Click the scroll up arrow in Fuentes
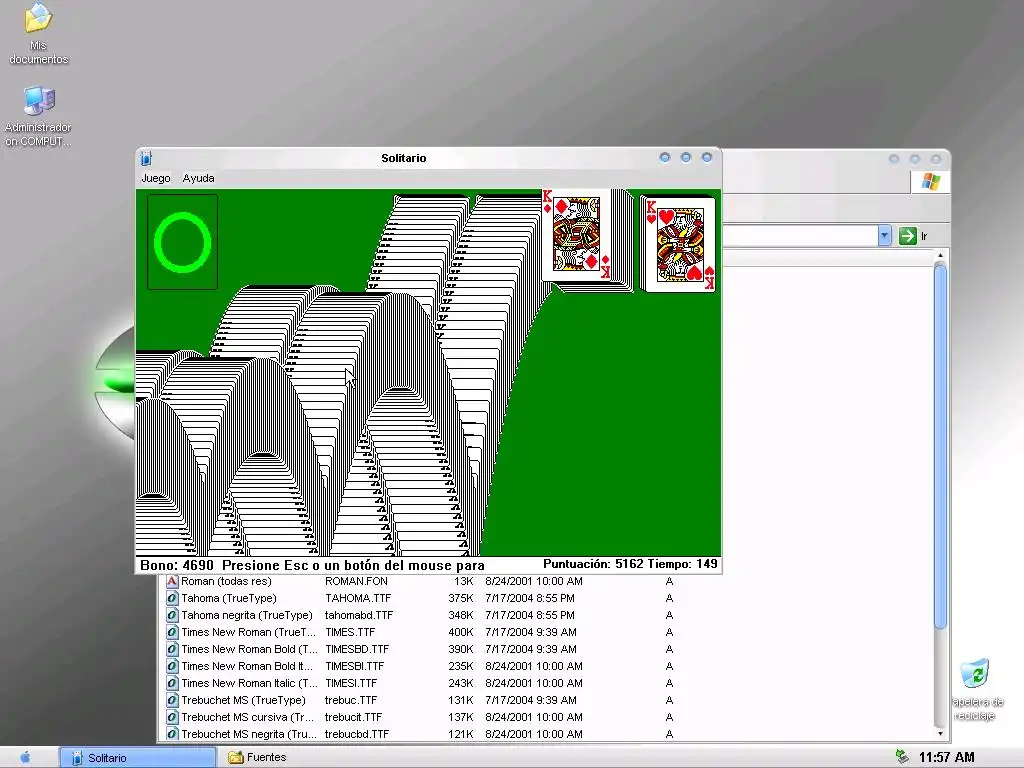 click(940, 255)
